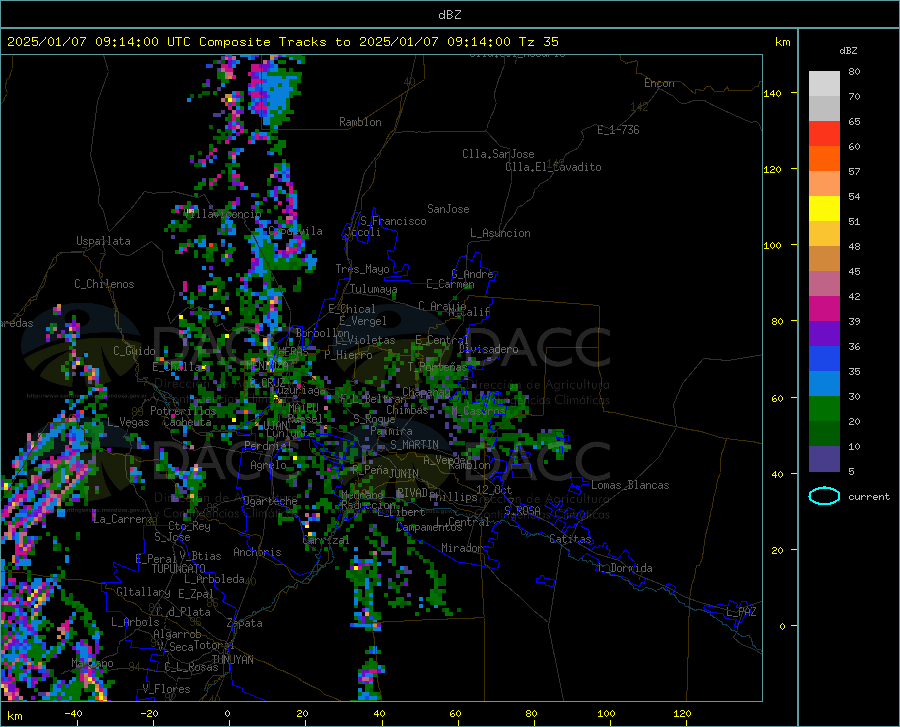Click the '51' legend scale value
Viewport: 900px width, 727px height.
click(x=854, y=221)
